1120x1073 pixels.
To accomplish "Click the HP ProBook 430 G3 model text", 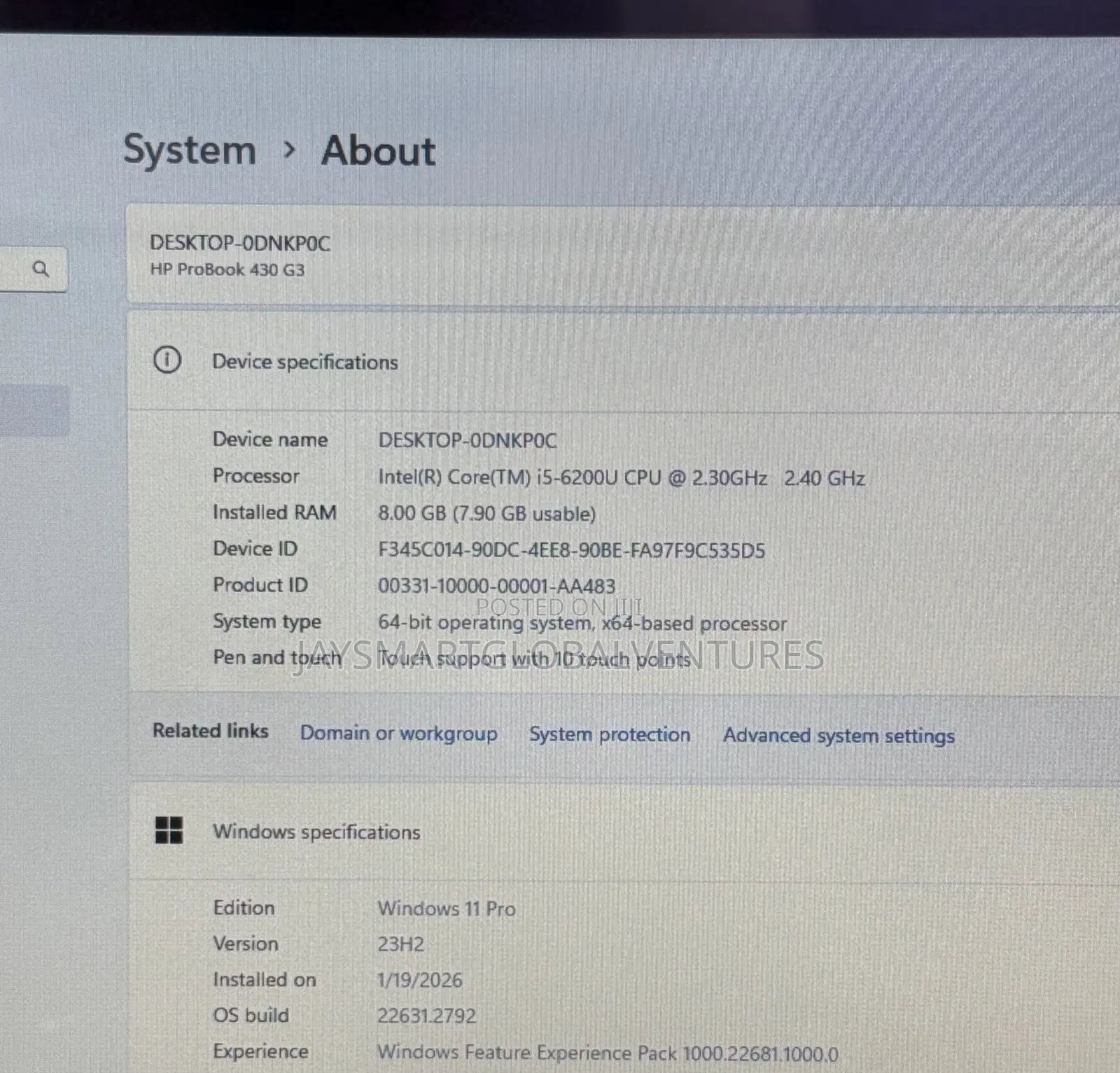I will [x=227, y=269].
